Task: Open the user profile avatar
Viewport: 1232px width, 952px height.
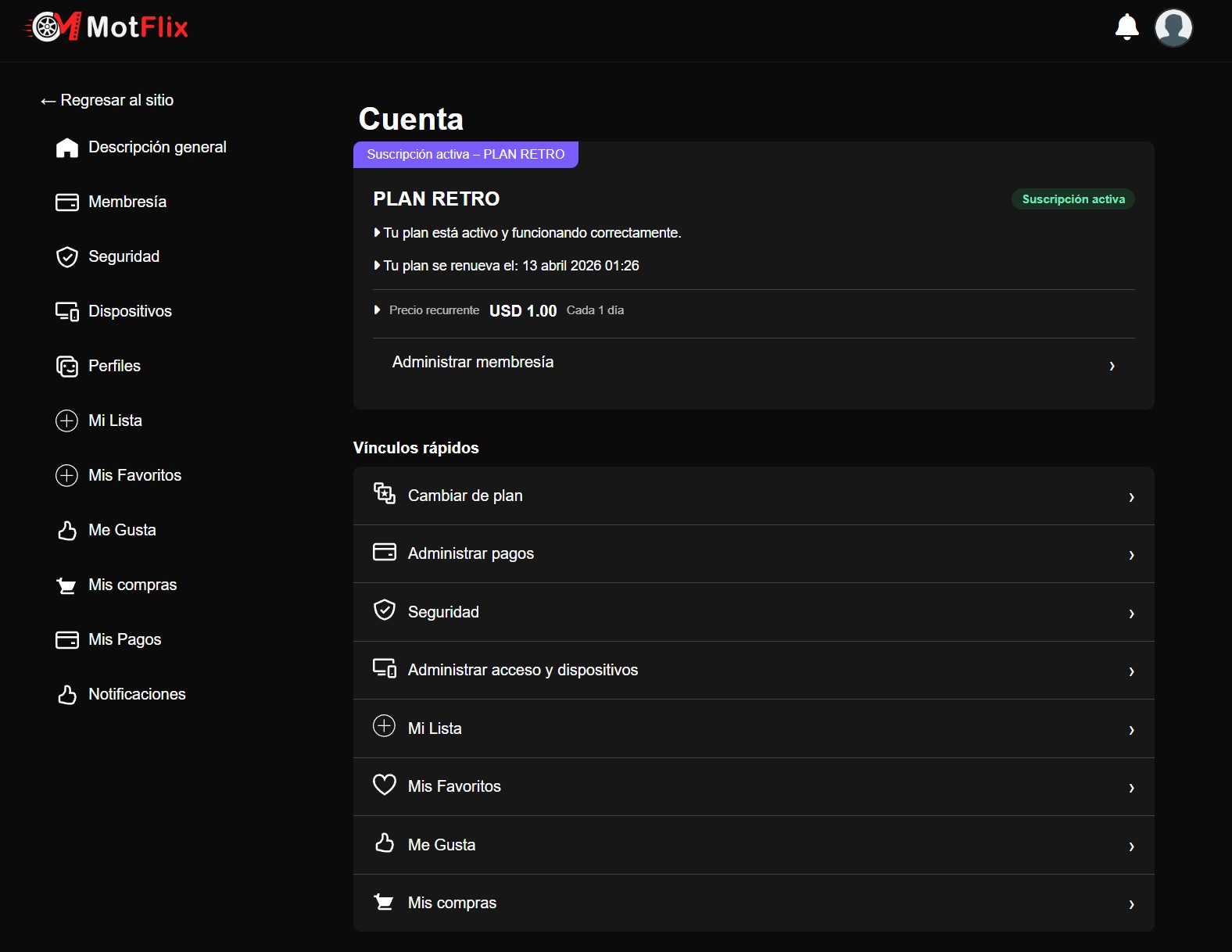Action: click(x=1173, y=28)
